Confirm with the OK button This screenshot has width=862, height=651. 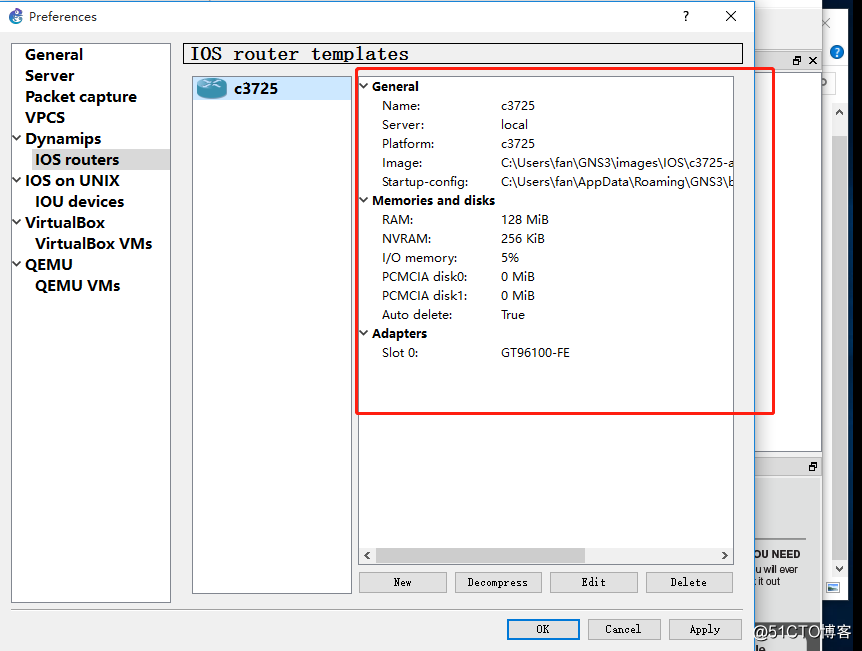(x=543, y=630)
